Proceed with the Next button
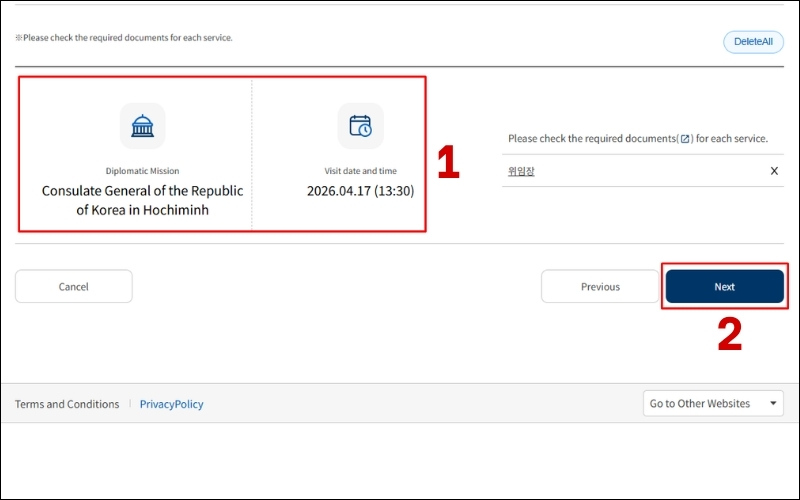800x500 pixels. click(724, 287)
